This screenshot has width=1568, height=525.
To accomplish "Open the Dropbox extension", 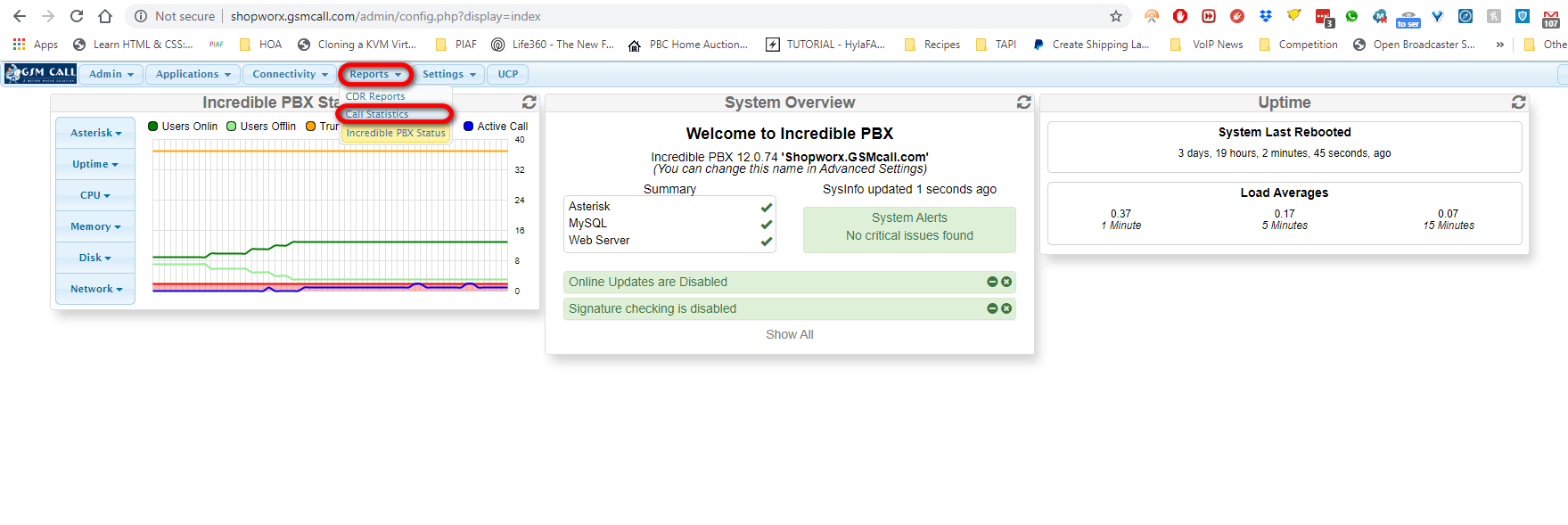I will [1266, 16].
